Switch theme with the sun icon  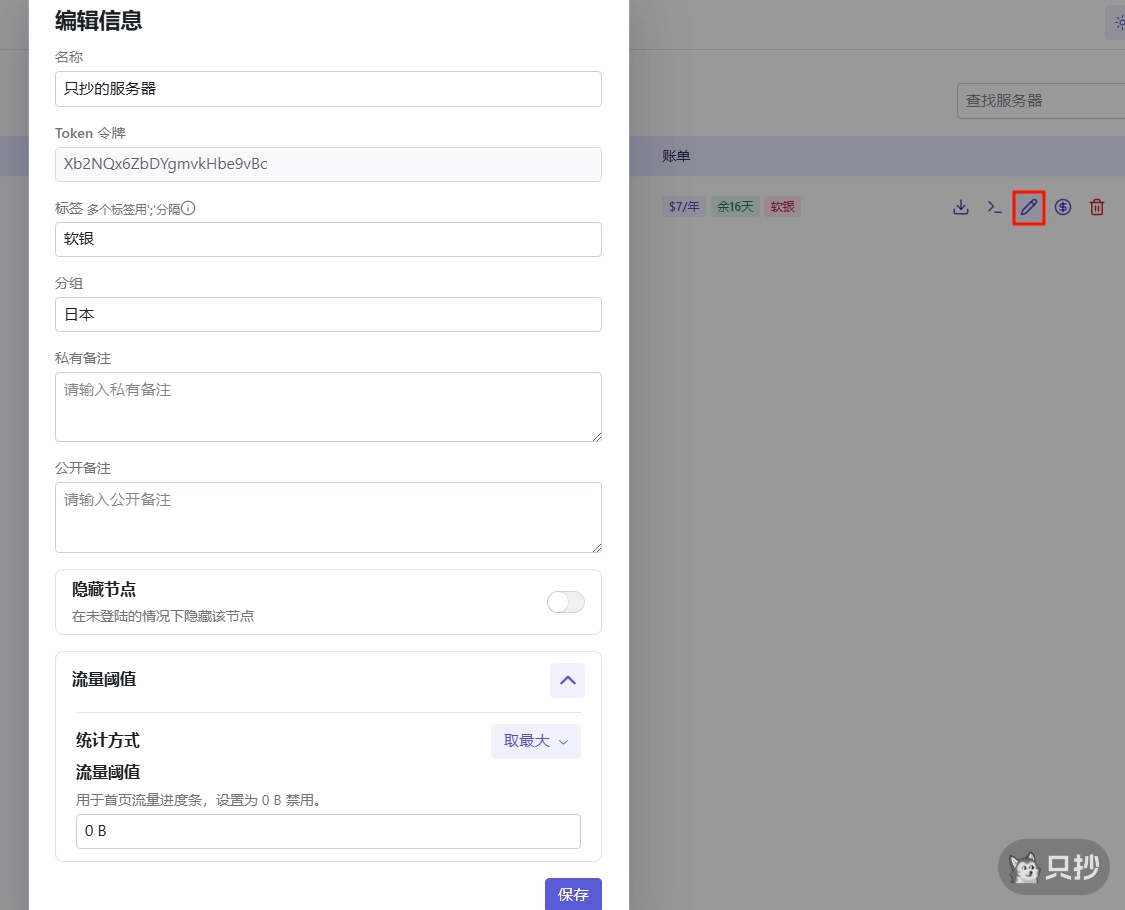[1118, 22]
